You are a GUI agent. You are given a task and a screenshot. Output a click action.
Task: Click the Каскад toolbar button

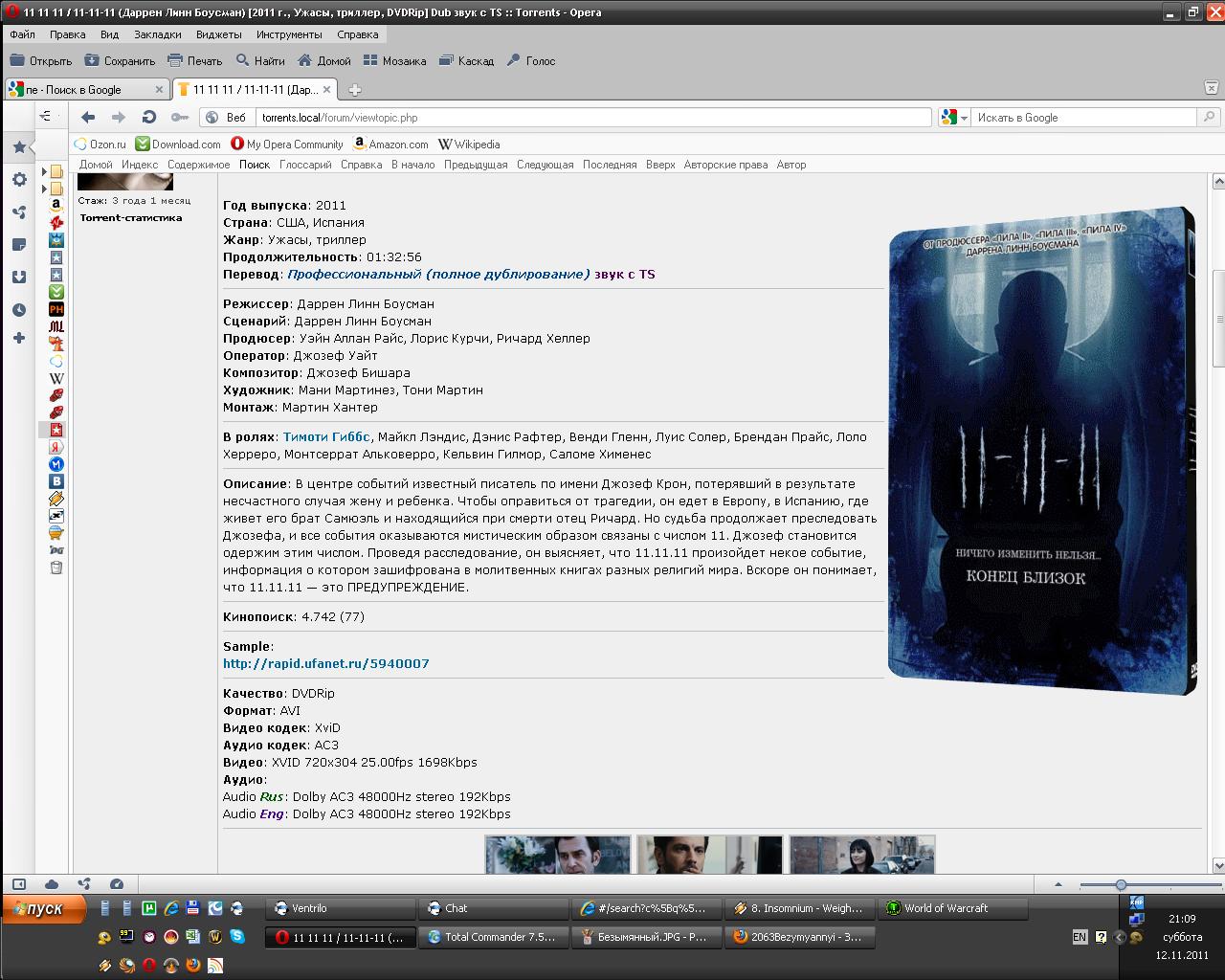467,60
